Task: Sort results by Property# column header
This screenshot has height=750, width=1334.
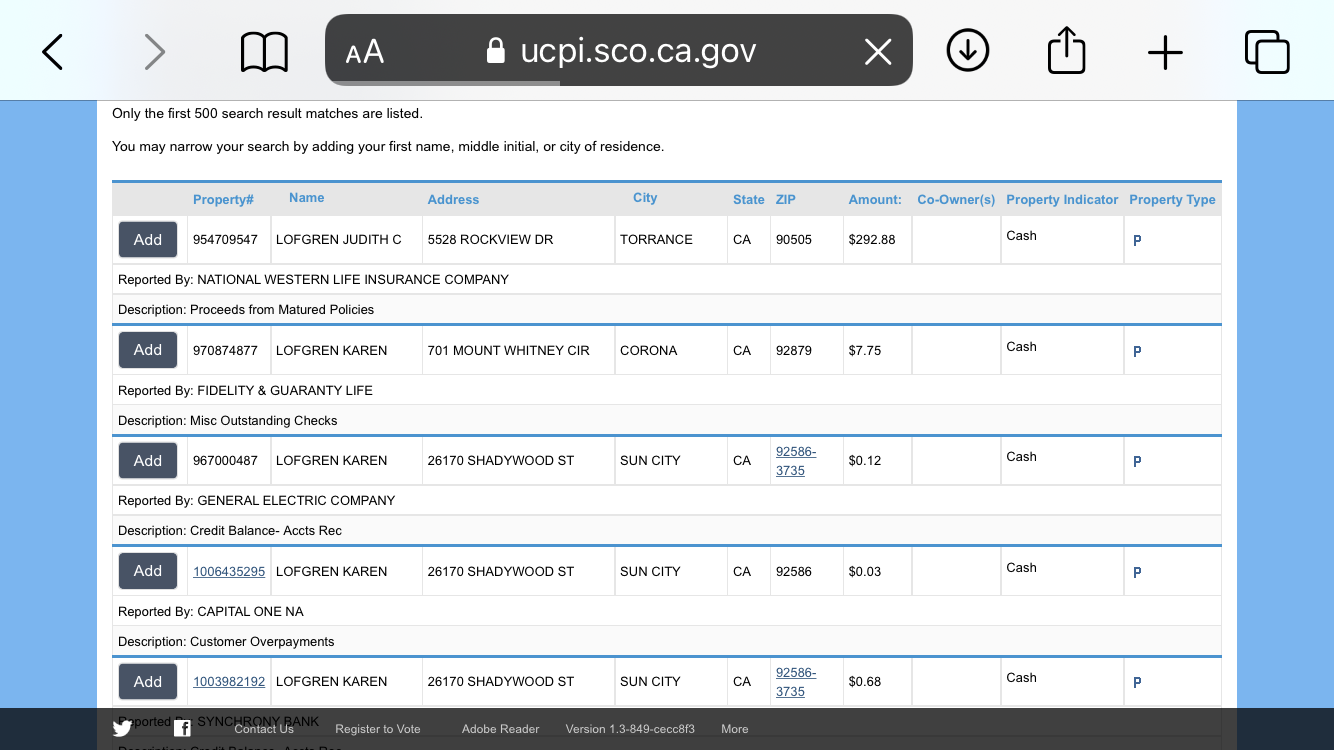Action: click(x=223, y=200)
